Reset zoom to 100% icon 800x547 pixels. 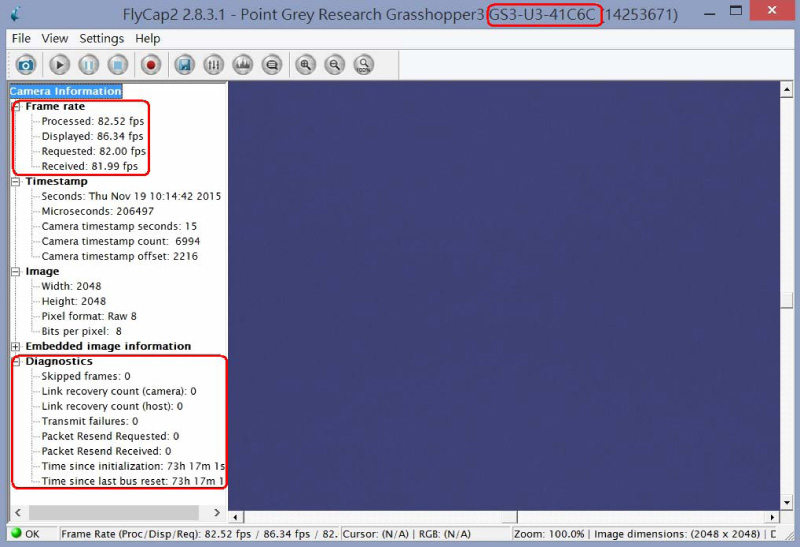(x=364, y=65)
